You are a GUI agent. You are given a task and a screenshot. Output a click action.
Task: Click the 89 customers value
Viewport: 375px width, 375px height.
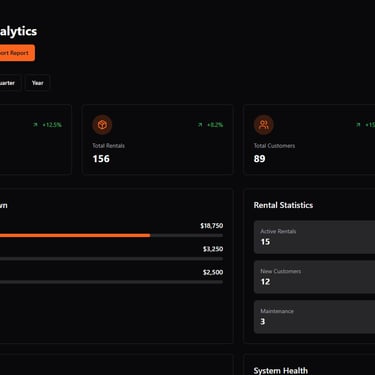pyautogui.click(x=259, y=159)
